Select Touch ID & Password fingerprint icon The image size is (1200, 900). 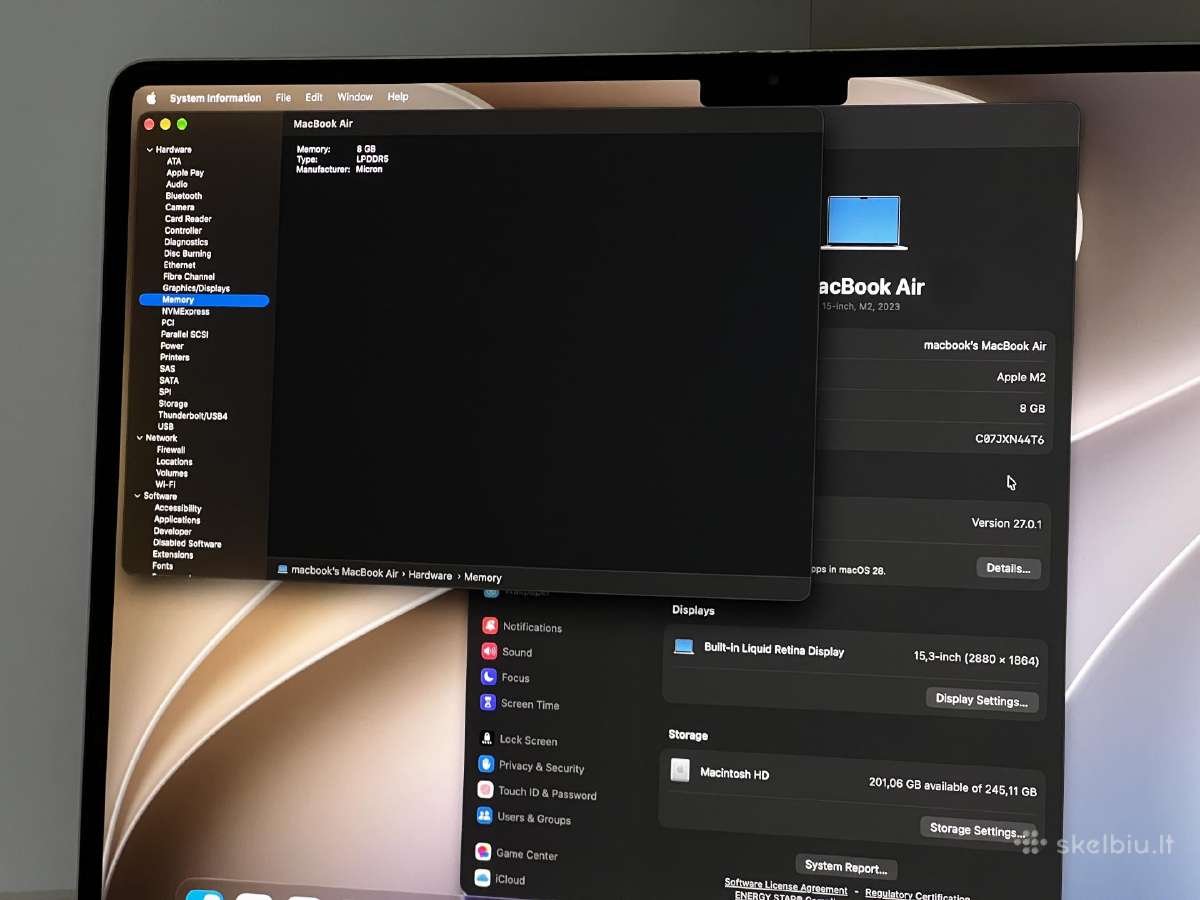coord(485,790)
